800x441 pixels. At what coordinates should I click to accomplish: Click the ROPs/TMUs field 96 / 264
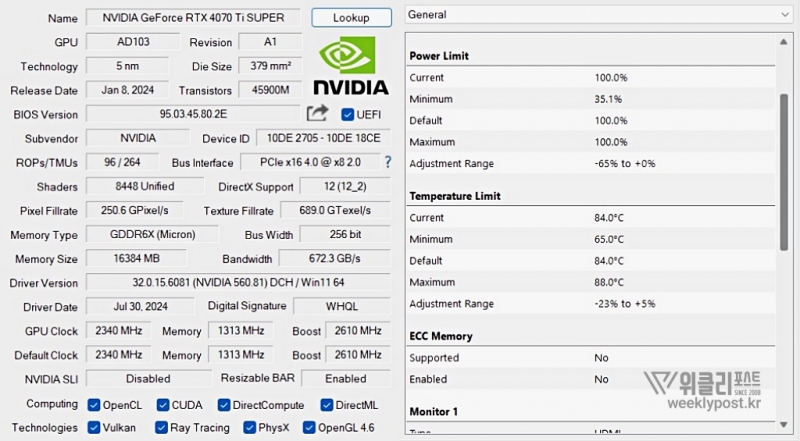tap(122, 162)
